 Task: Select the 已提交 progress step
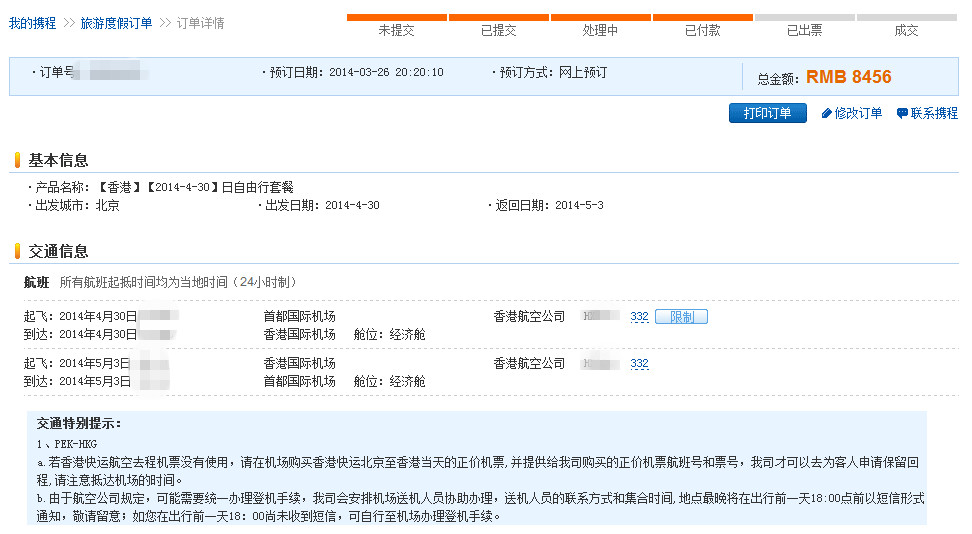(498, 30)
